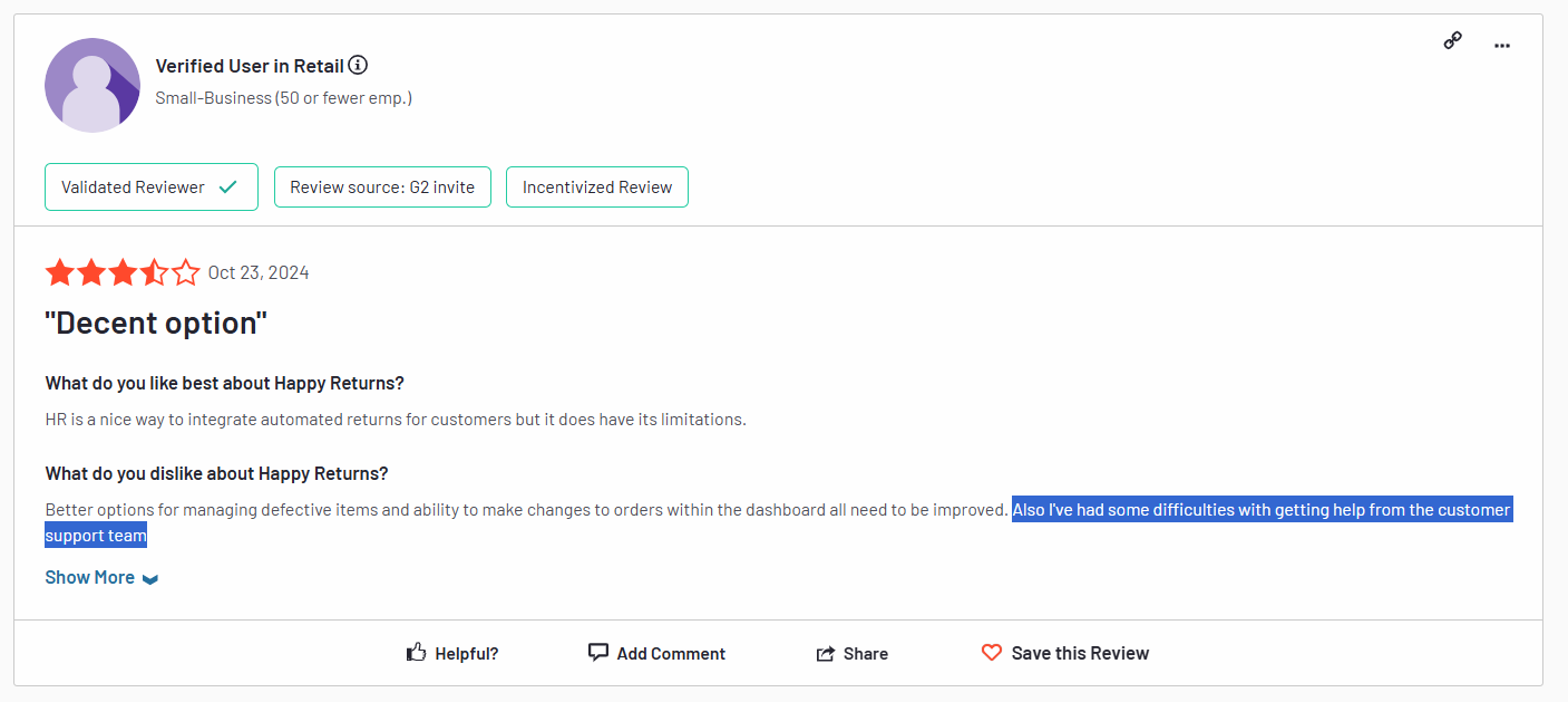Click the Verified User in Retail name

click(250, 66)
